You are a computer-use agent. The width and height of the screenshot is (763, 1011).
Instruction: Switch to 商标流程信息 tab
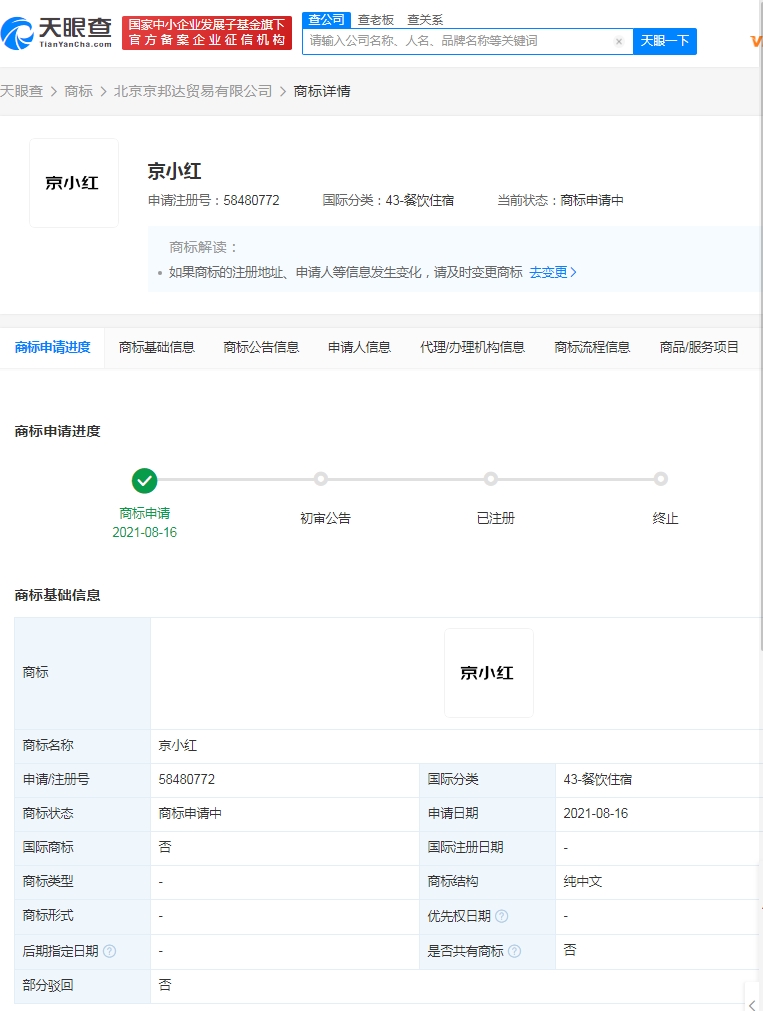click(592, 348)
